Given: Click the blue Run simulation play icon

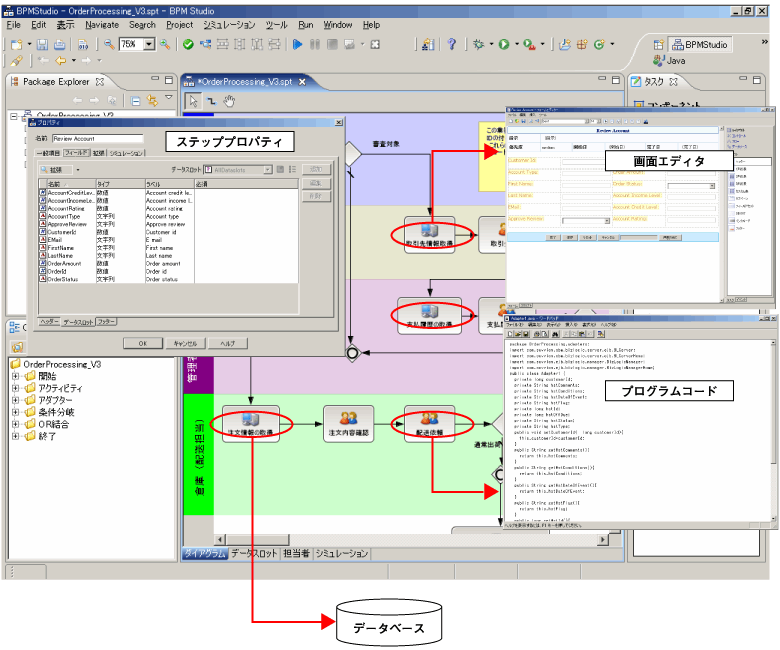Looking at the screenshot, I should click(297, 45).
